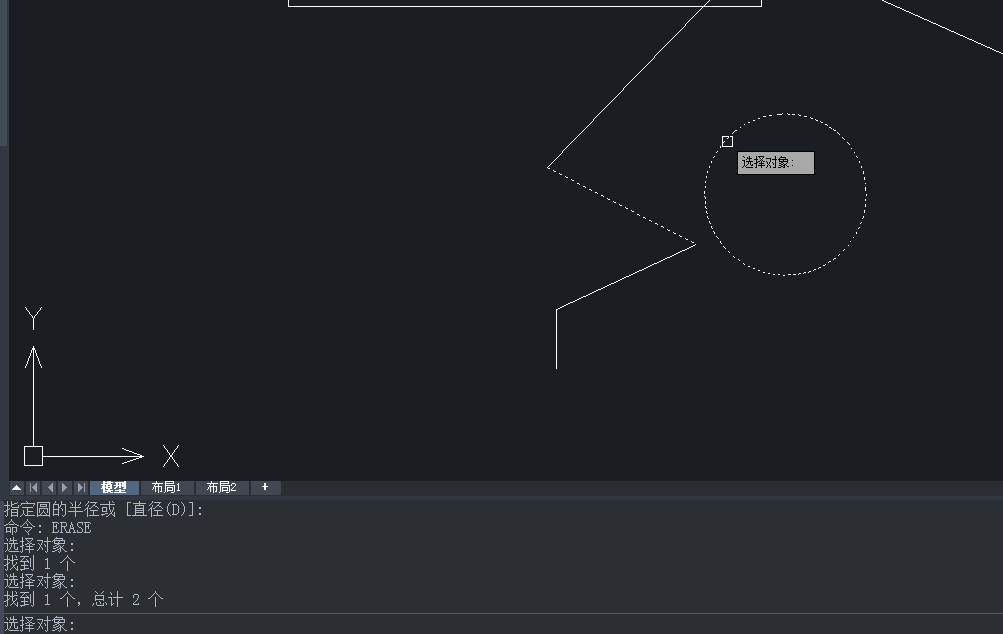Image resolution: width=1003 pixels, height=634 pixels.
Task: Open the 布局1 layout tab
Action: pos(166,488)
